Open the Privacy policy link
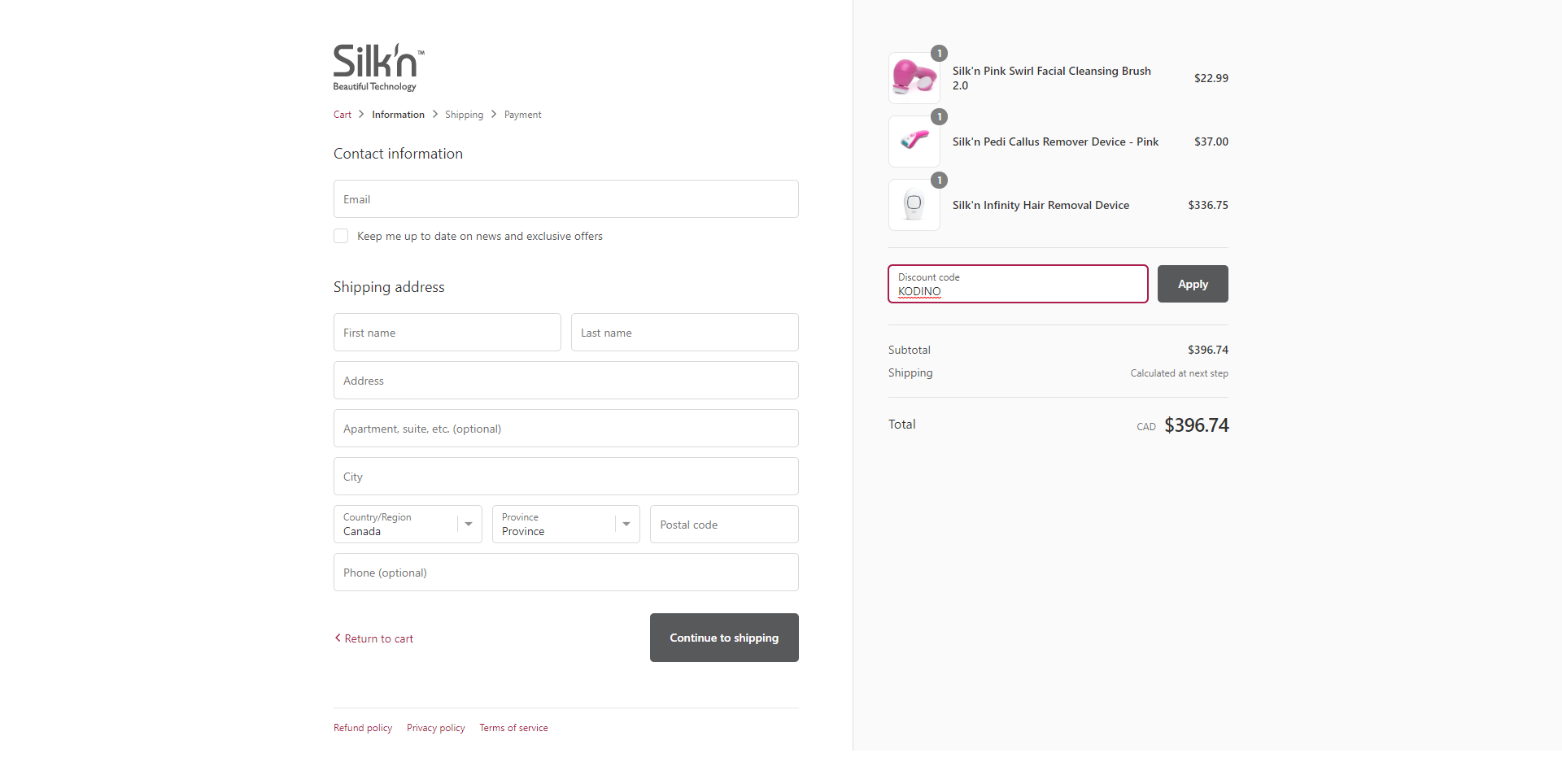The height and width of the screenshot is (784, 1562). tap(436, 728)
